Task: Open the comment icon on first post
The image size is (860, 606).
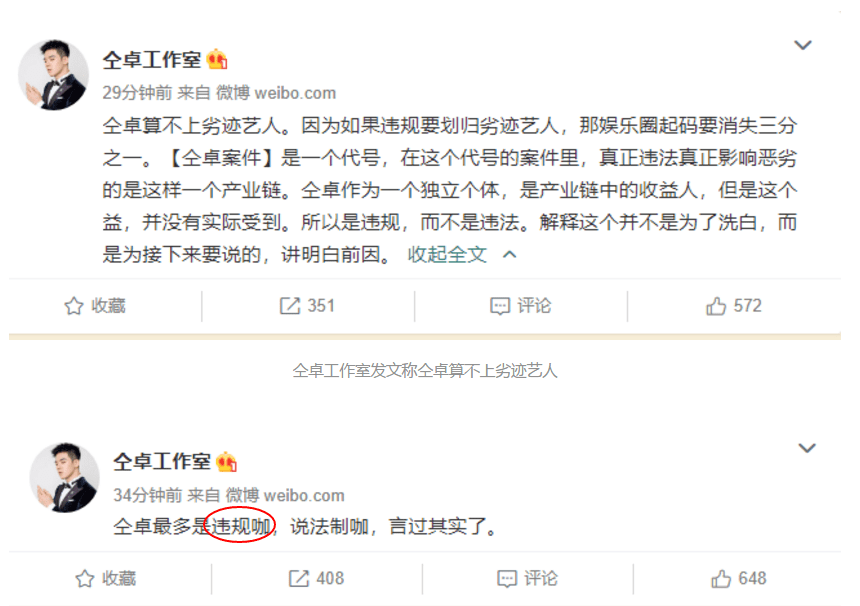Action: point(500,305)
